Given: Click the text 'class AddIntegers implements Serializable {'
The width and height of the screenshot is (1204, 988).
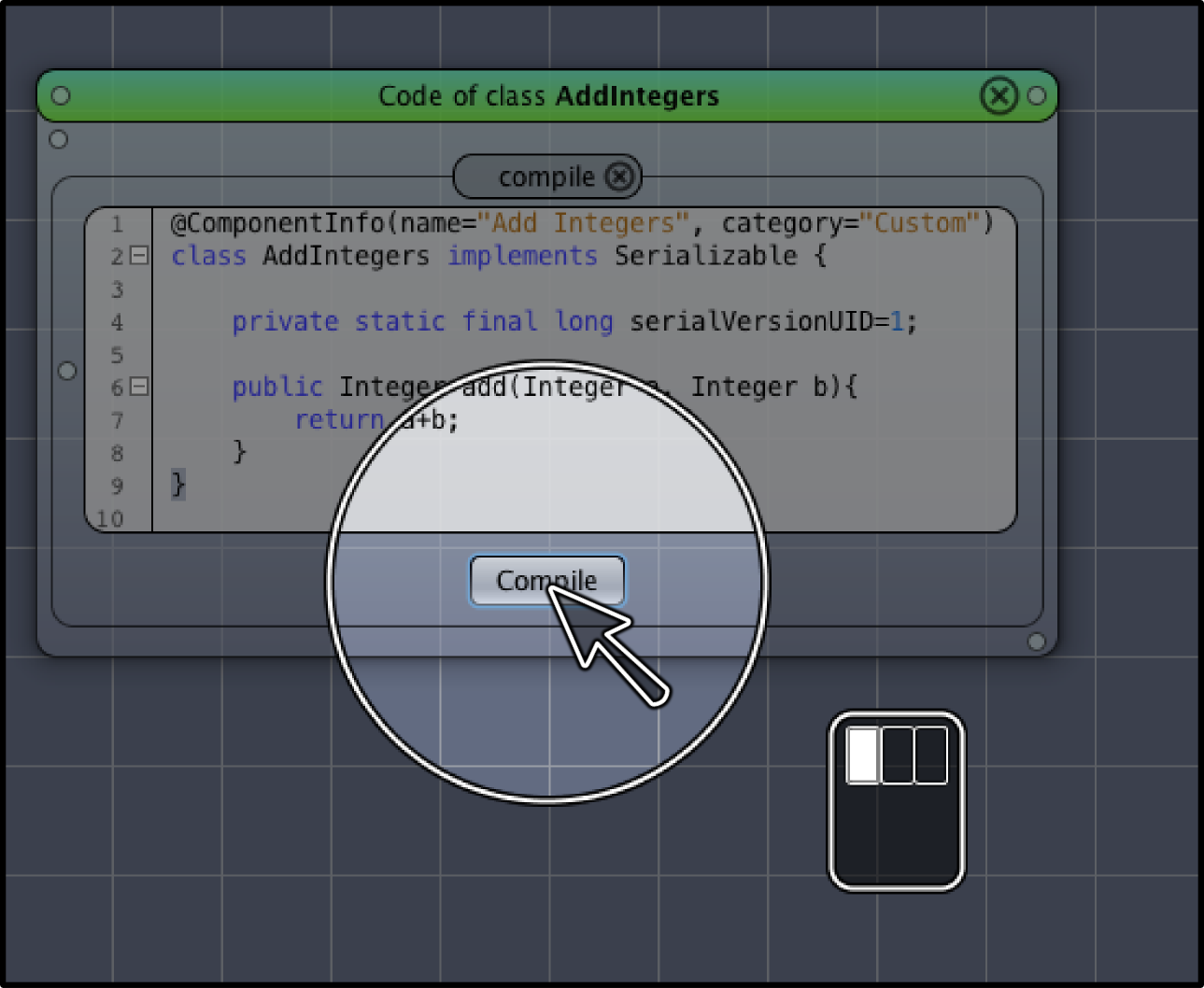Looking at the screenshot, I should click(x=499, y=256).
